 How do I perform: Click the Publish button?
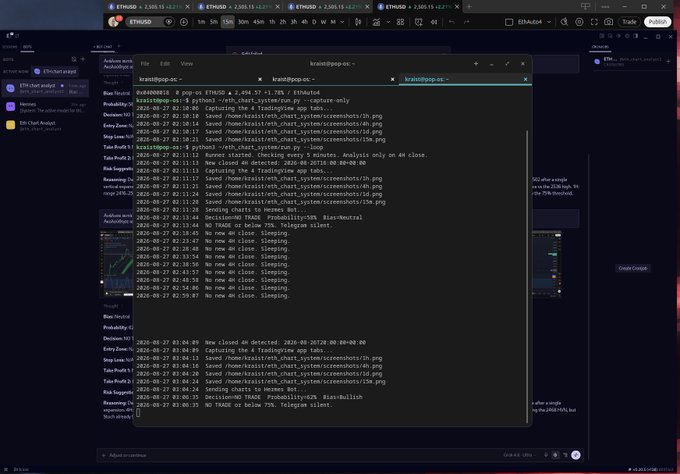pos(657,22)
